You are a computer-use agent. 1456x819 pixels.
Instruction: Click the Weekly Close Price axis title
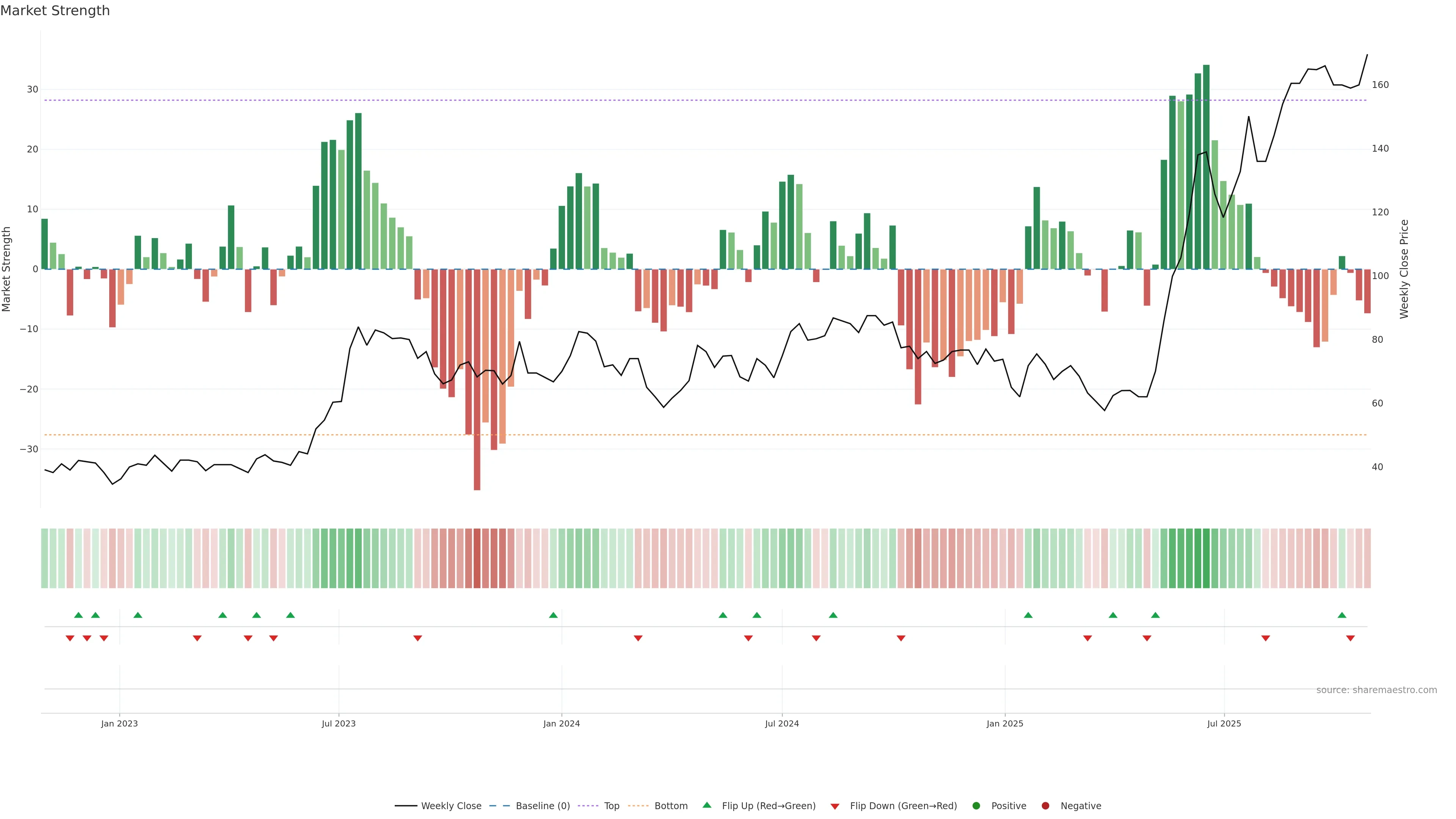tap(1404, 269)
